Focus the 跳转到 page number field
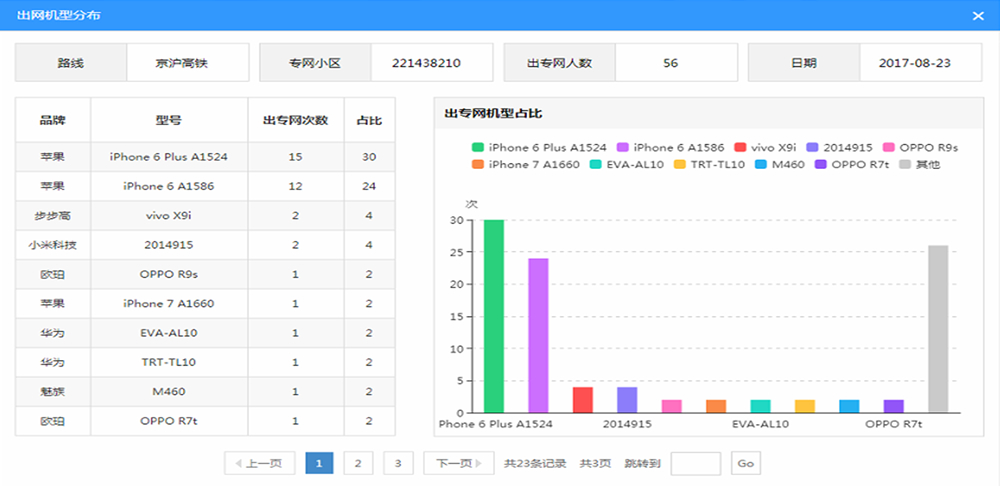Viewport: 1000px width, 486px height. [696, 463]
